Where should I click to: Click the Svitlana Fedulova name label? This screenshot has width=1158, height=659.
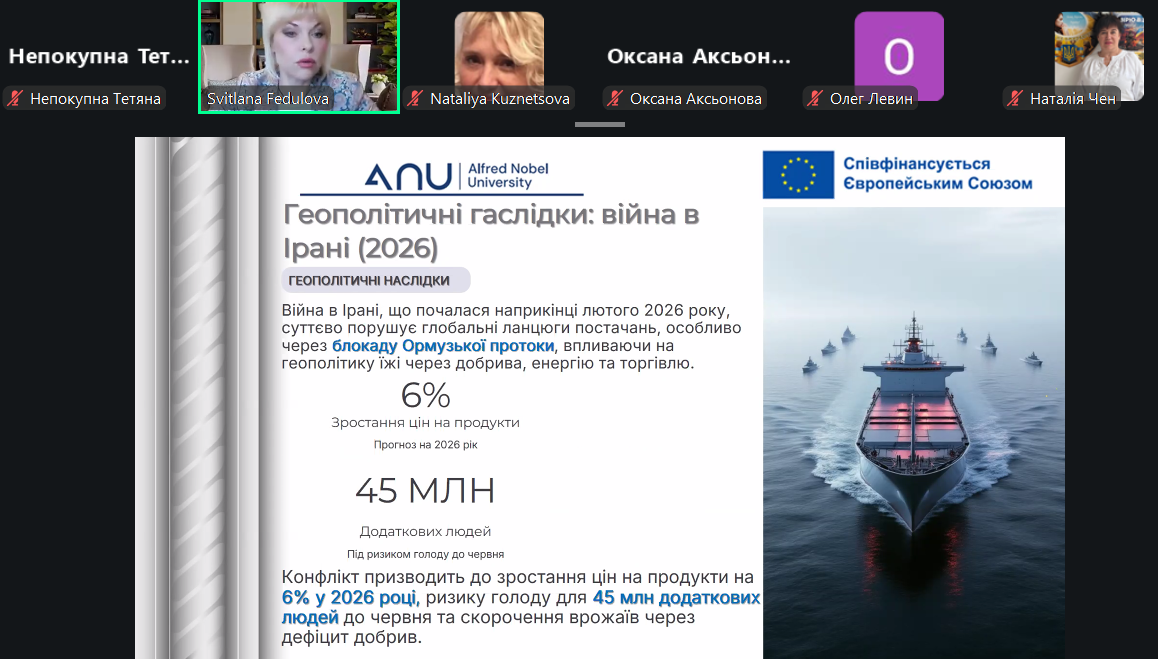point(267,99)
